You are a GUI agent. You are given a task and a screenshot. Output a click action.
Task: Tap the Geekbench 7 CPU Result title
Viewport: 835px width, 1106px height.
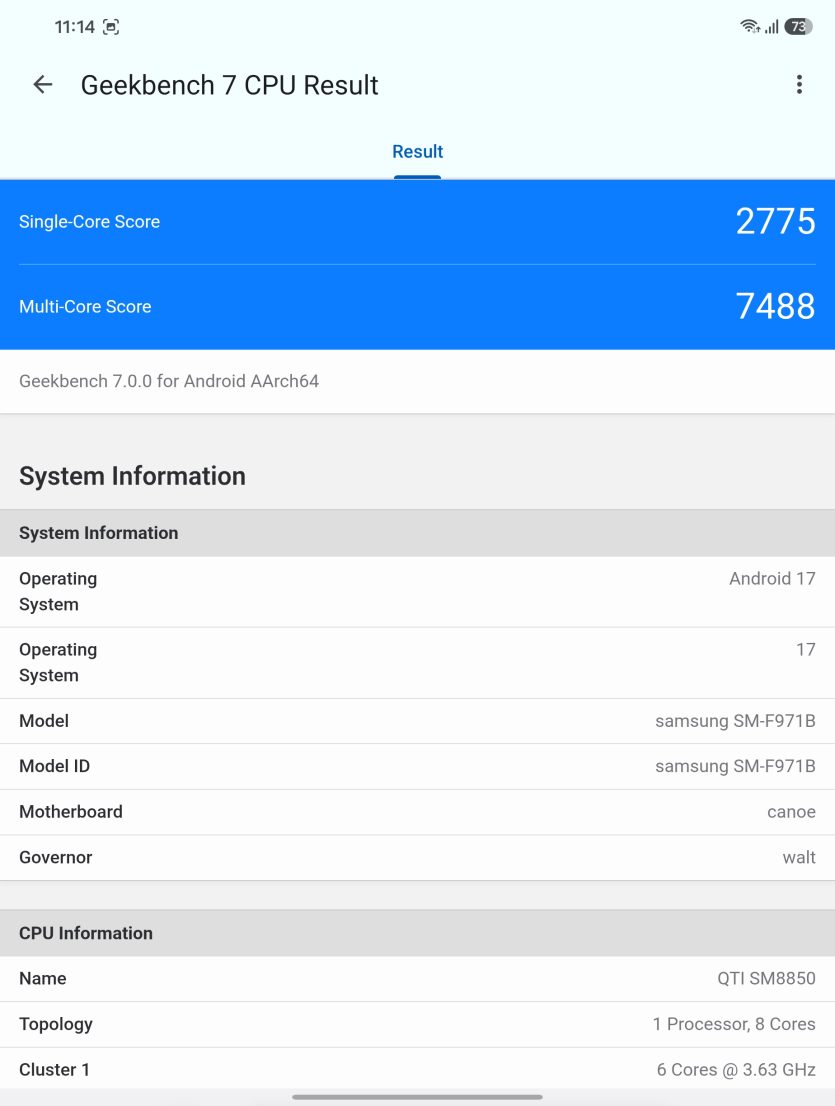(x=229, y=85)
